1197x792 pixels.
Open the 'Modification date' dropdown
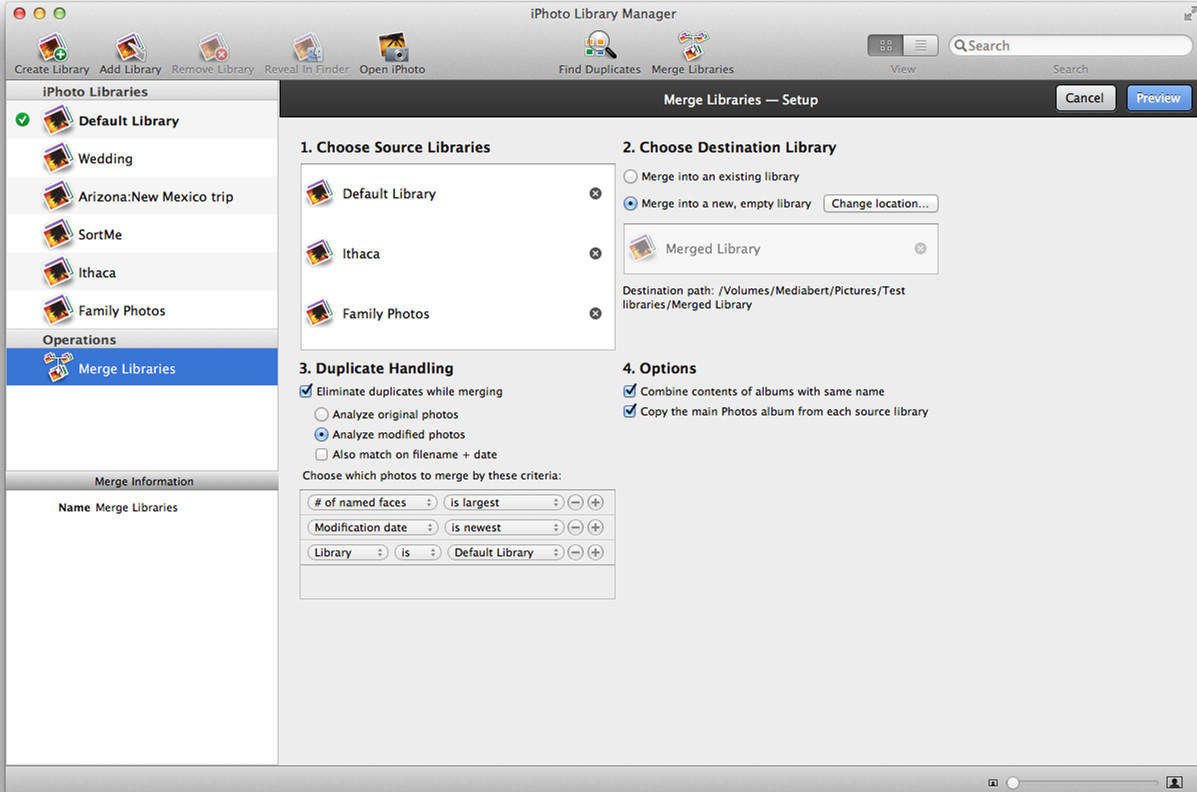tap(372, 528)
